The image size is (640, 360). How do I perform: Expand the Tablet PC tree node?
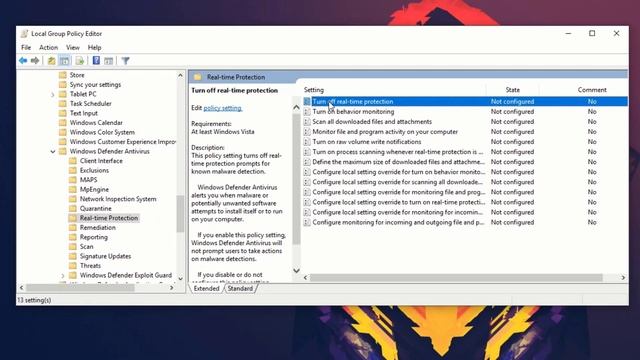click(53, 95)
